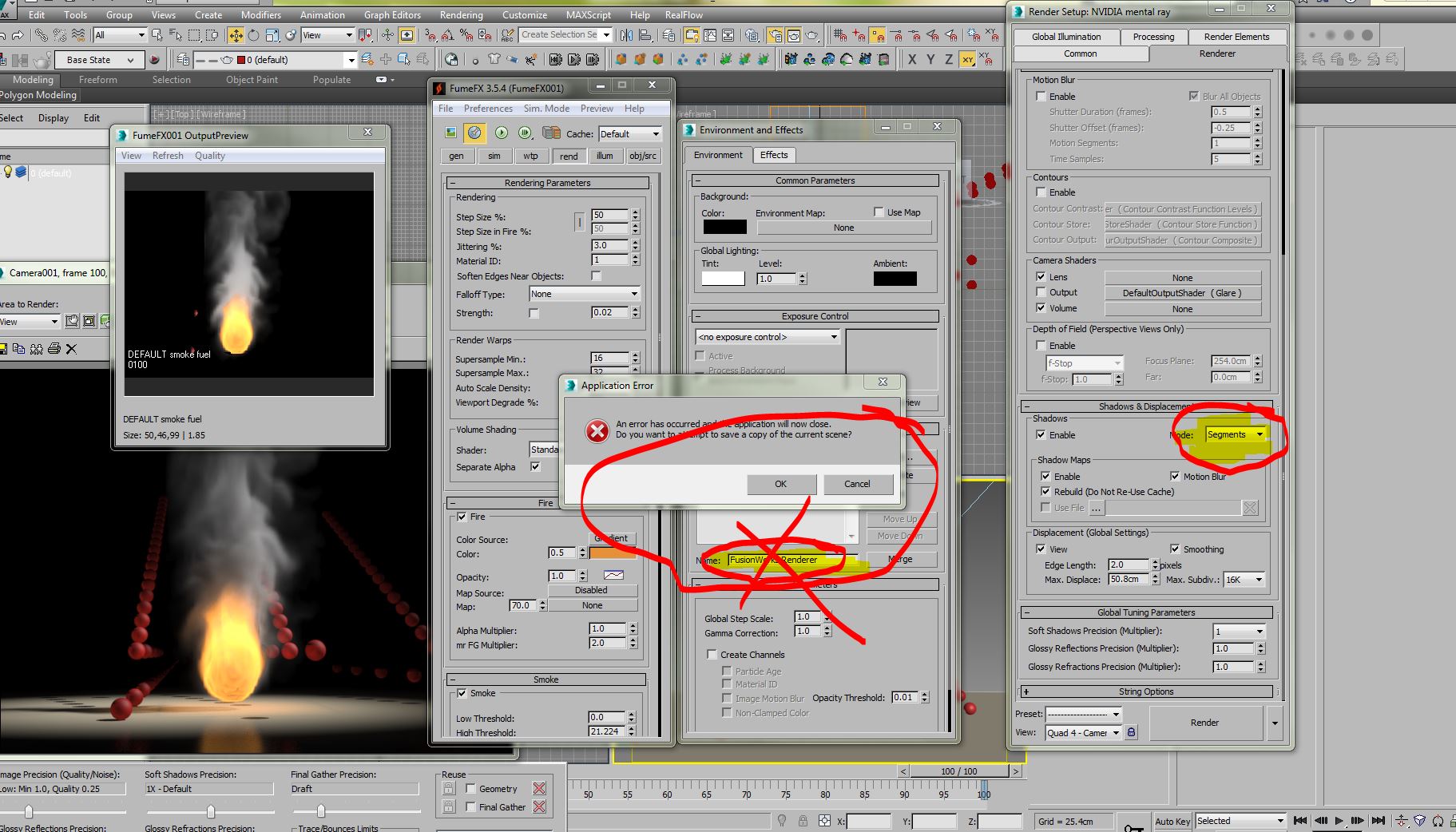Screen dimensions: 1456x832
Task: Click the Rectangular Selection Region icon
Action: 194,35
